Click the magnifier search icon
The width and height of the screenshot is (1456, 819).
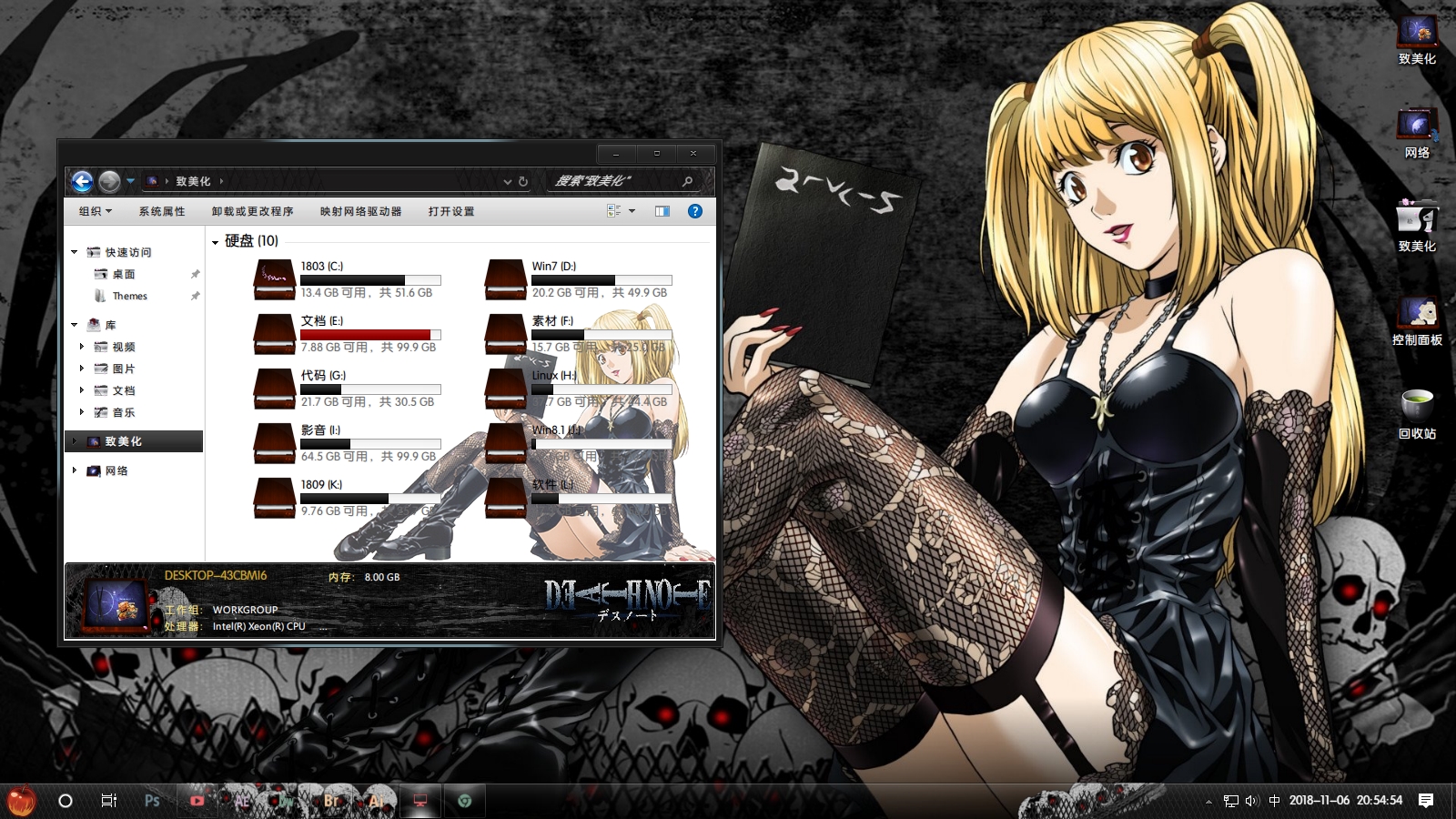point(688,181)
